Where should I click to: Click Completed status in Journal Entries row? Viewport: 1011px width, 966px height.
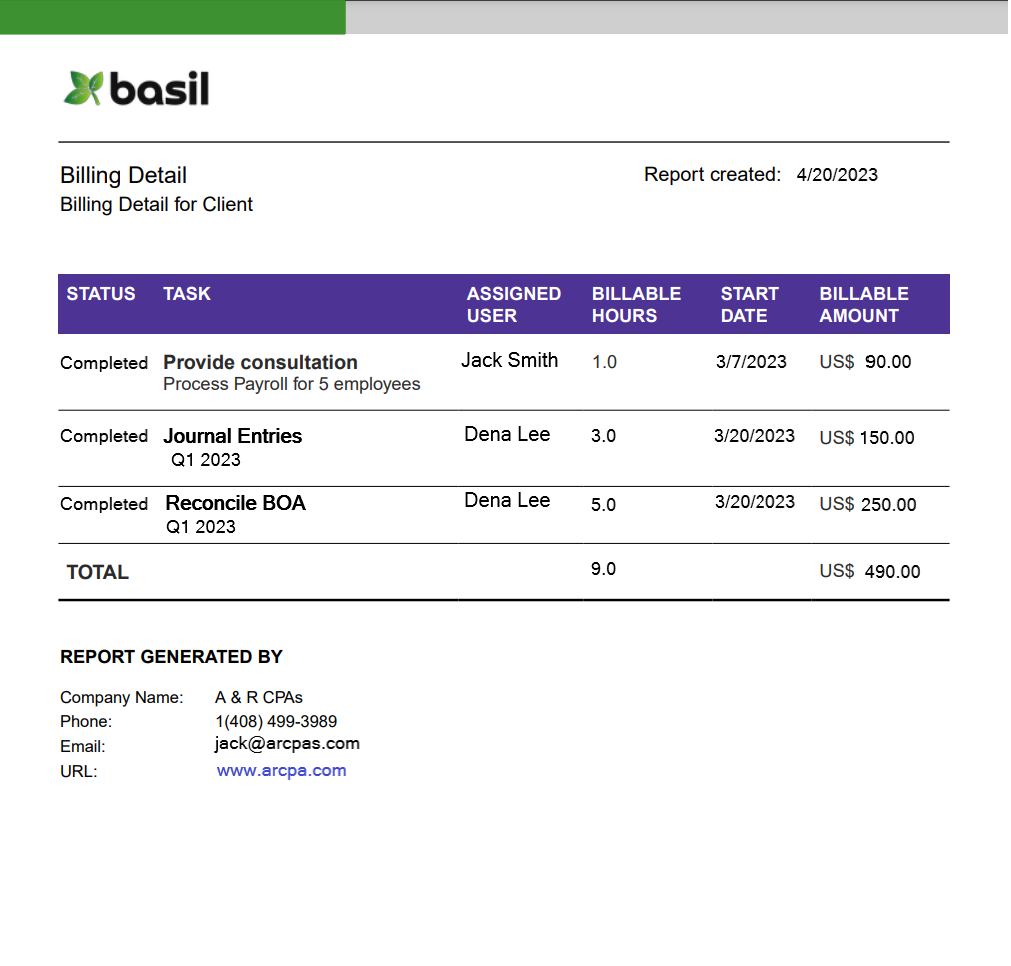click(x=104, y=436)
